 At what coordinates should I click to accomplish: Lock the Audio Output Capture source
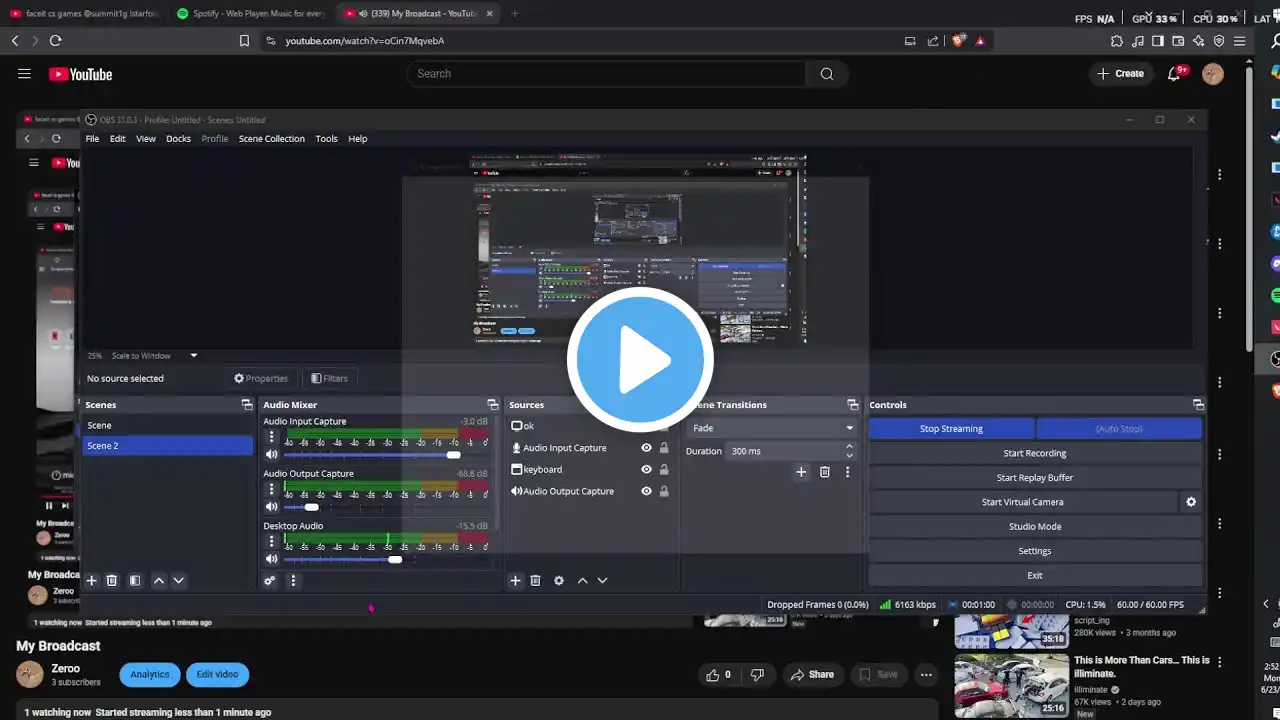(664, 491)
